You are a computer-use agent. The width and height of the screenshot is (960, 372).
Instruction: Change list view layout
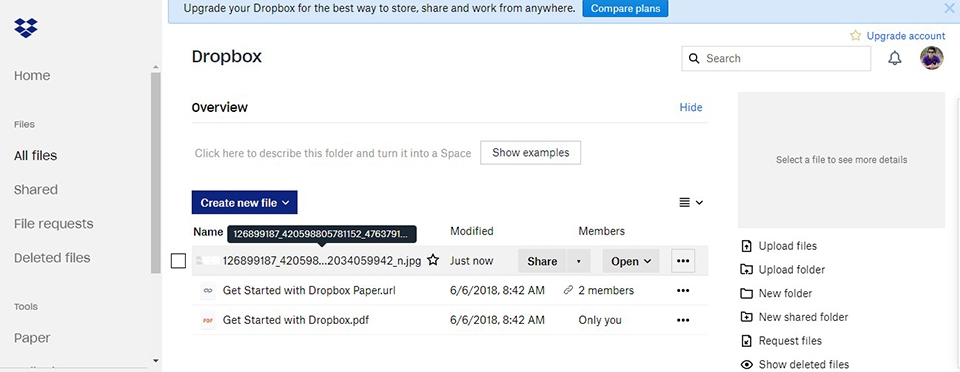(x=691, y=203)
